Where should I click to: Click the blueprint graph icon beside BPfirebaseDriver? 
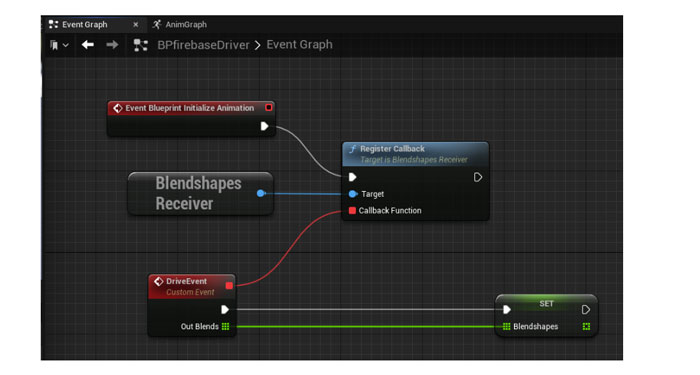click(x=141, y=45)
